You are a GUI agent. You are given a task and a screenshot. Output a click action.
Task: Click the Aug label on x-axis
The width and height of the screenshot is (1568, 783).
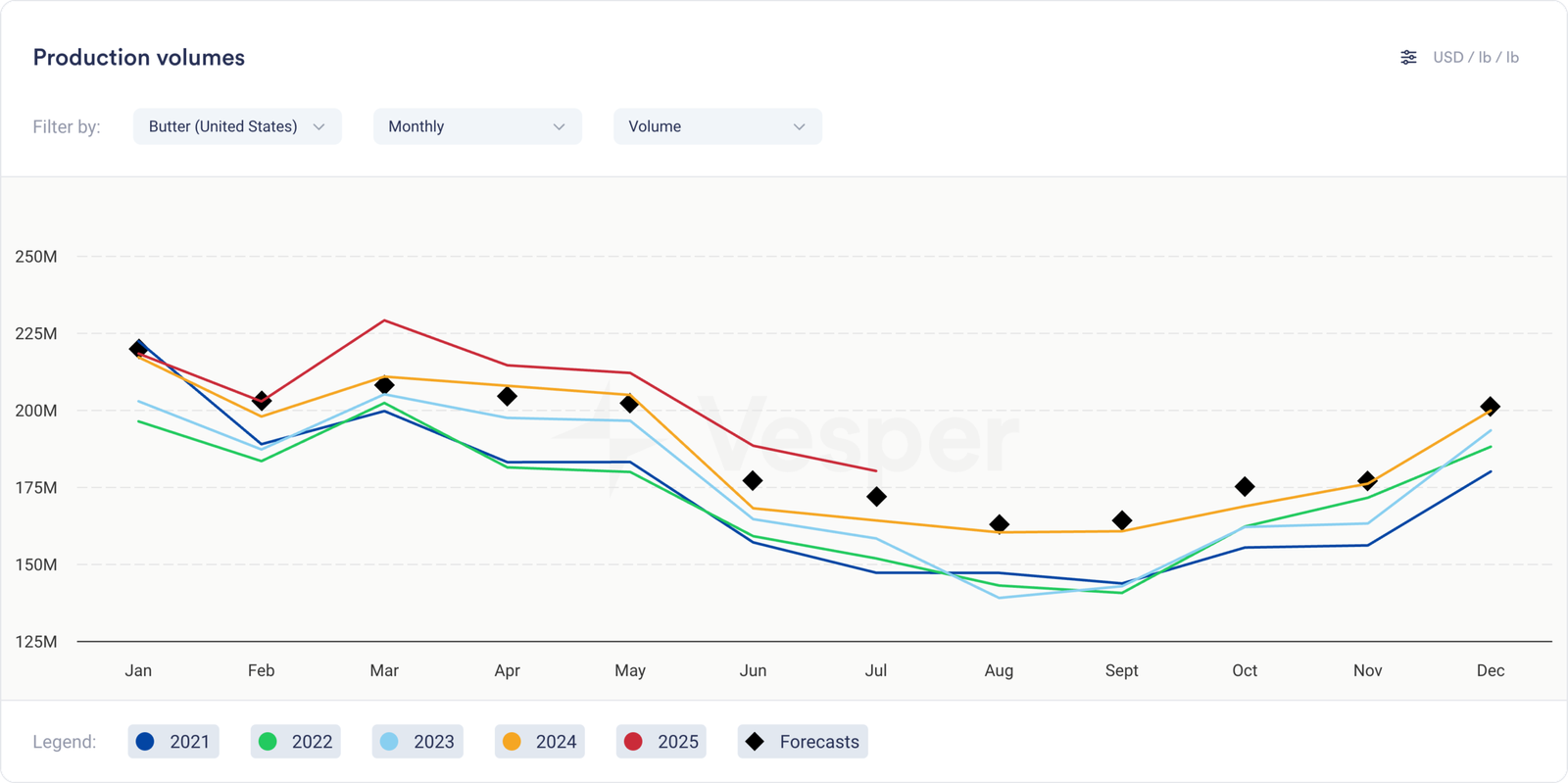pos(999,670)
